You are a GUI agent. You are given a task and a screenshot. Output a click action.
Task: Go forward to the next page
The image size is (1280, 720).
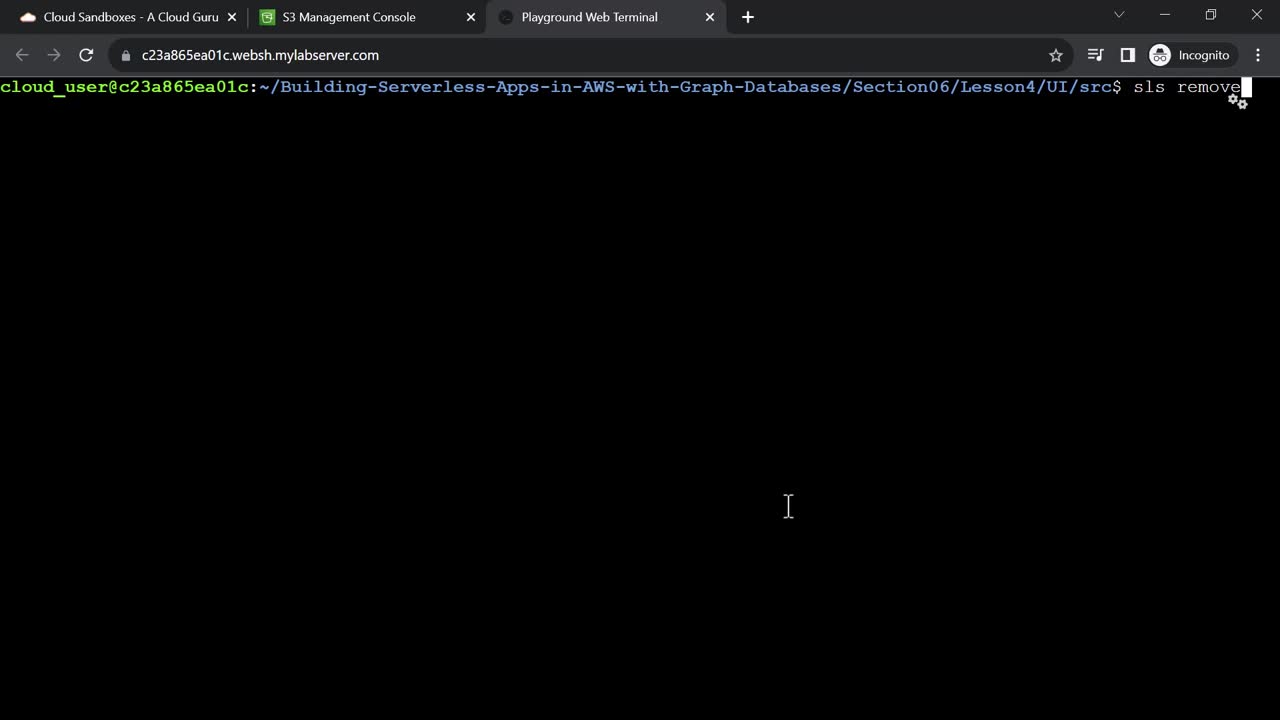[x=54, y=55]
